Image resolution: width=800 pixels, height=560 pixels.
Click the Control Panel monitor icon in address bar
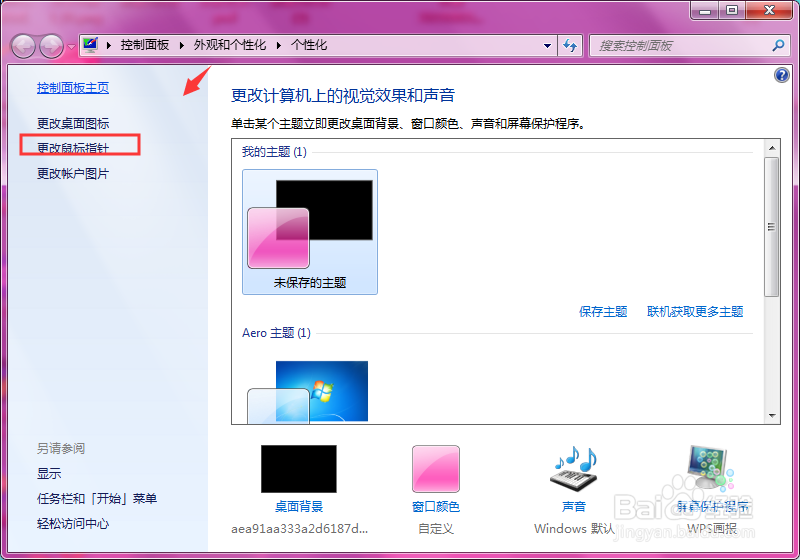click(x=90, y=45)
